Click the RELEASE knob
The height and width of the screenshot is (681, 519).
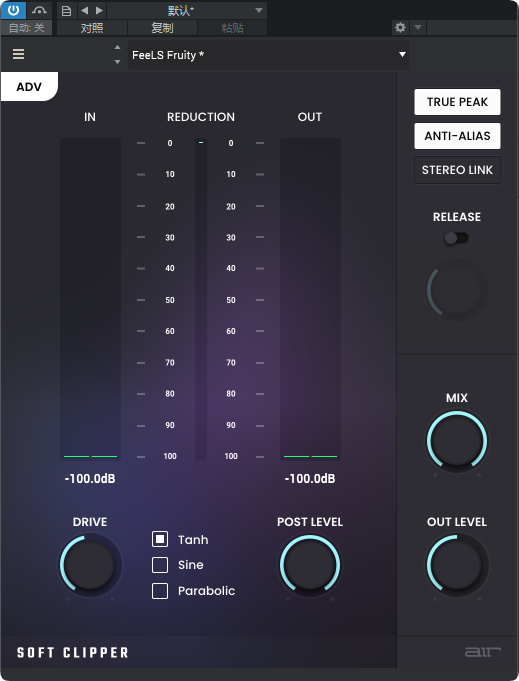[457, 289]
